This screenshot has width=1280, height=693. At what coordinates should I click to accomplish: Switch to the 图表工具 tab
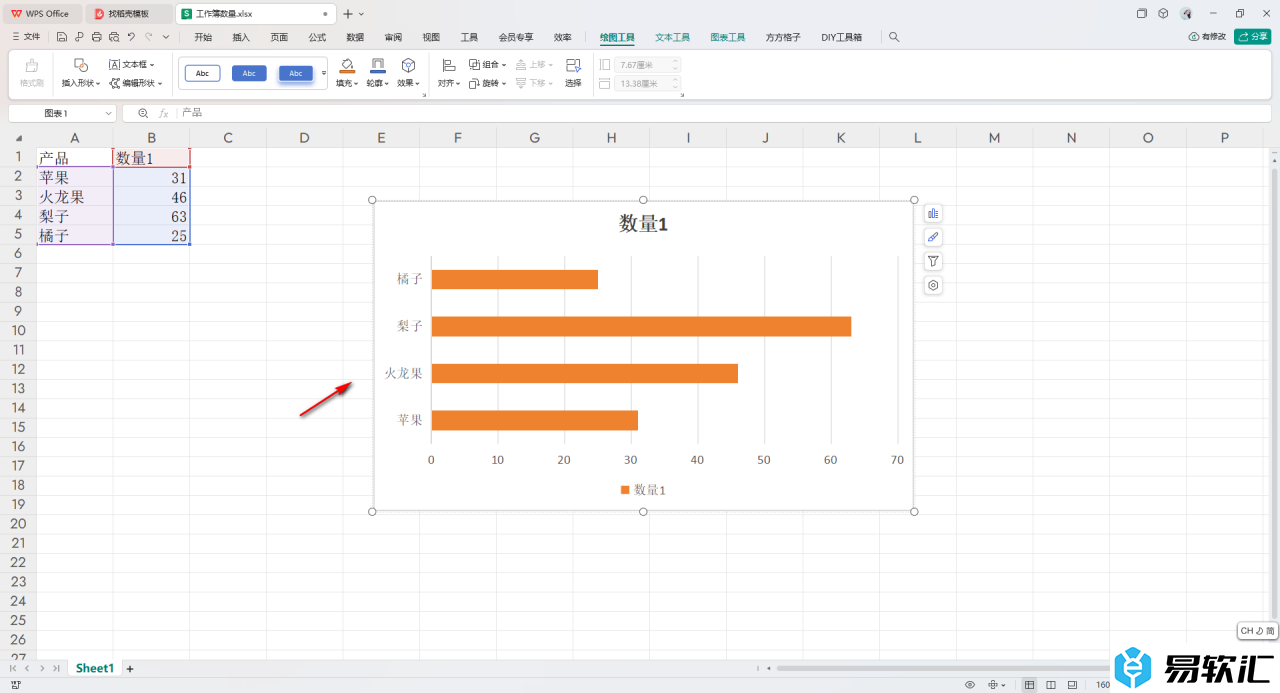coord(728,37)
